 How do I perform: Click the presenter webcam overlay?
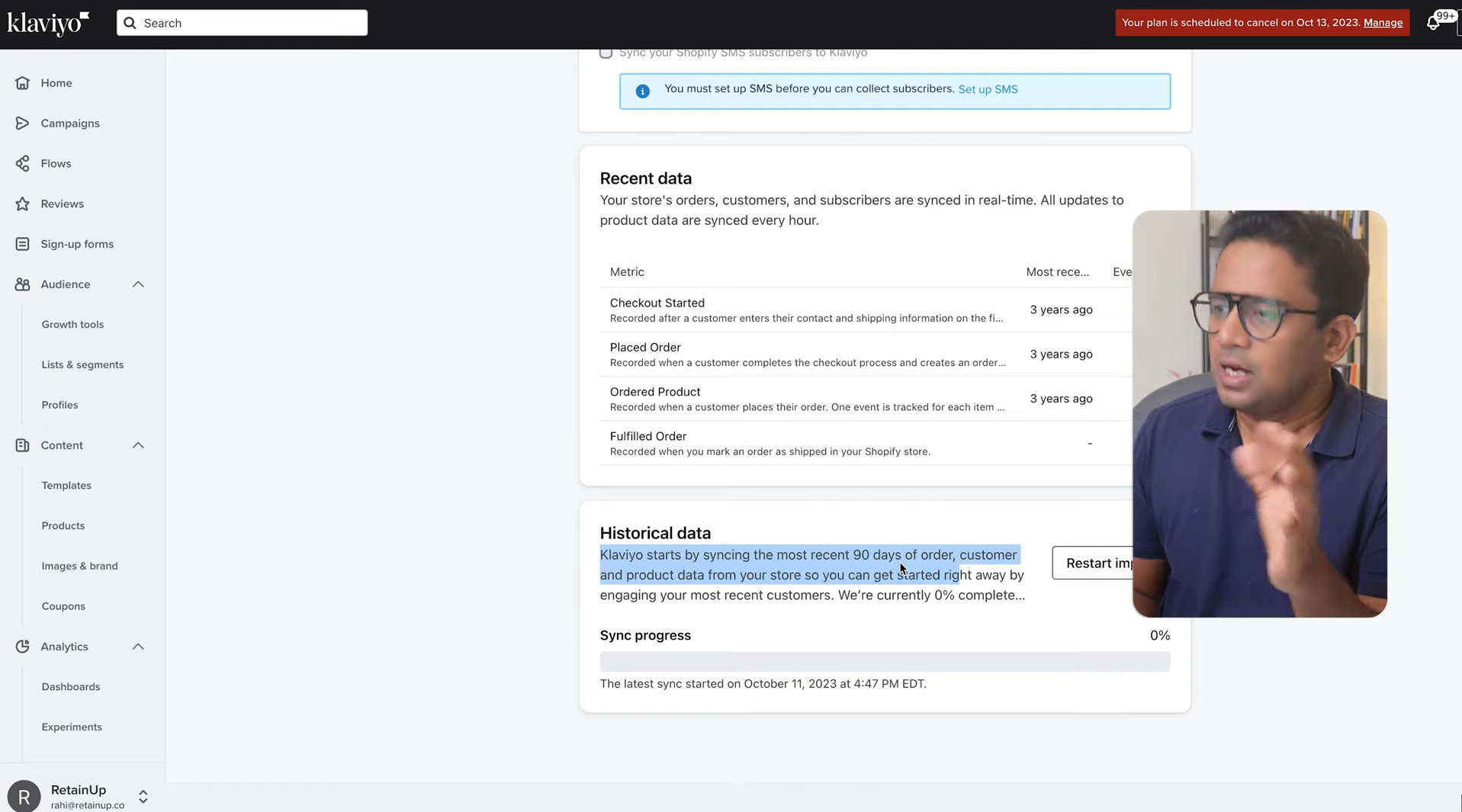click(x=1260, y=414)
